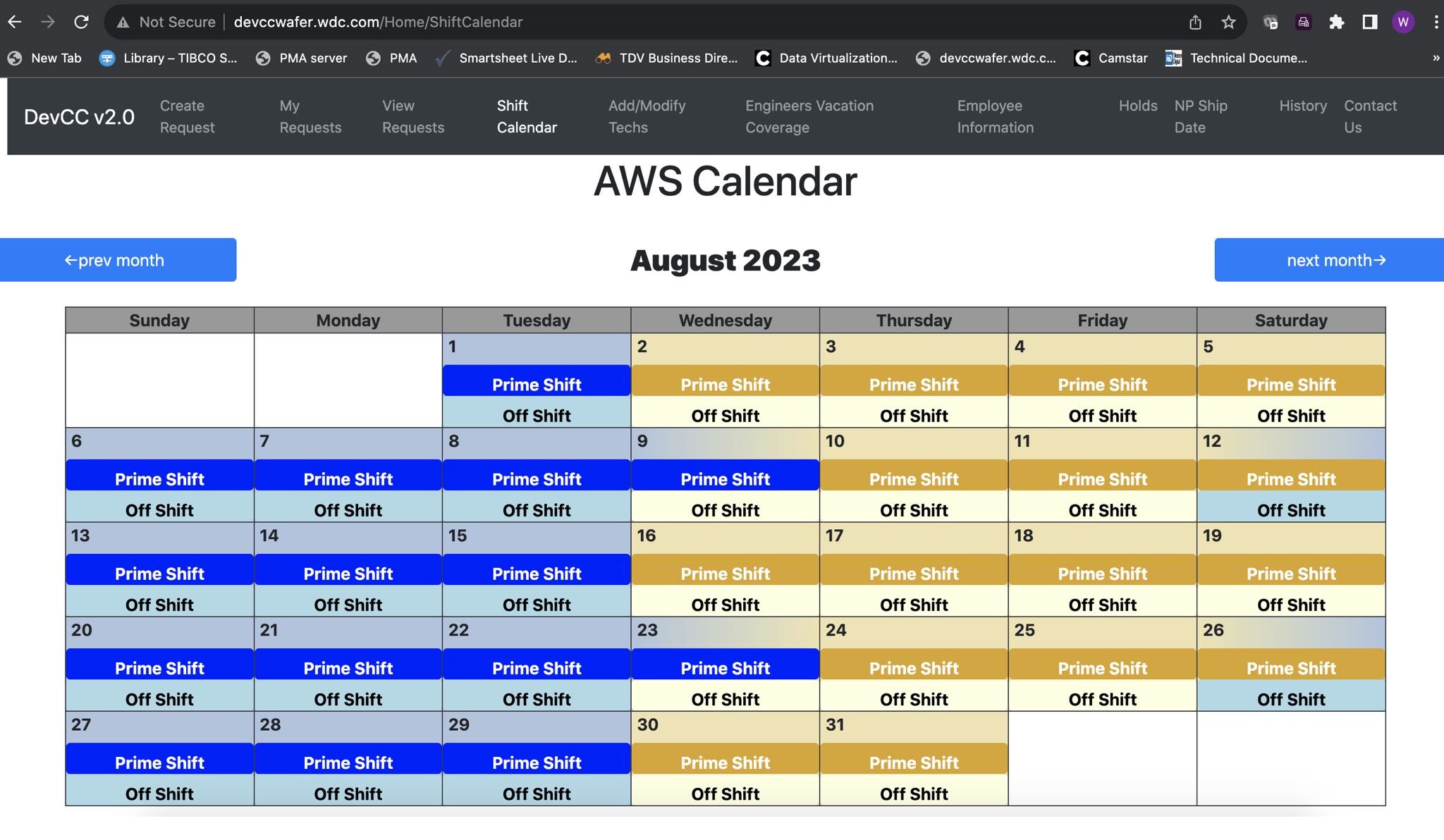Open the PMA bookmark
The width and height of the screenshot is (1444, 840).
(391, 58)
